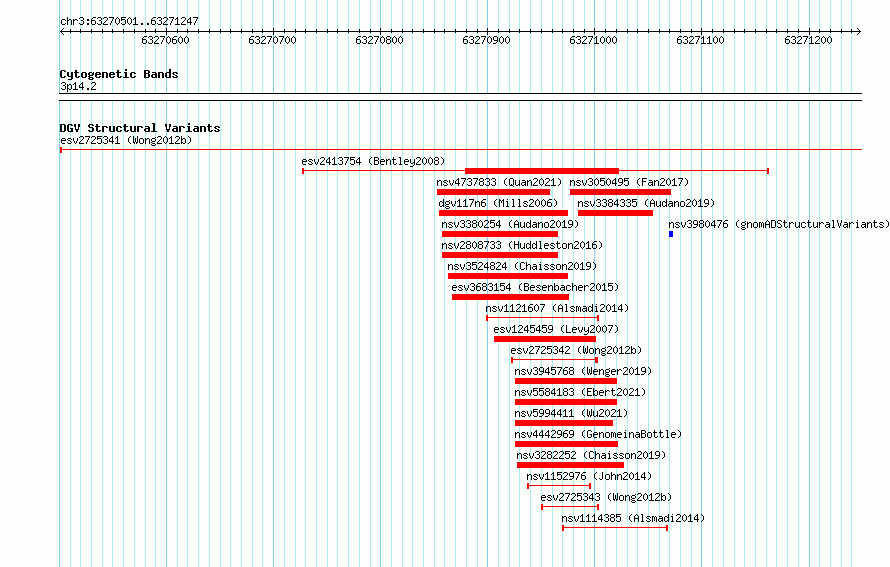Open esv2725343 (Wong2012b) variant
This screenshot has width=890, height=567.
coord(606,497)
